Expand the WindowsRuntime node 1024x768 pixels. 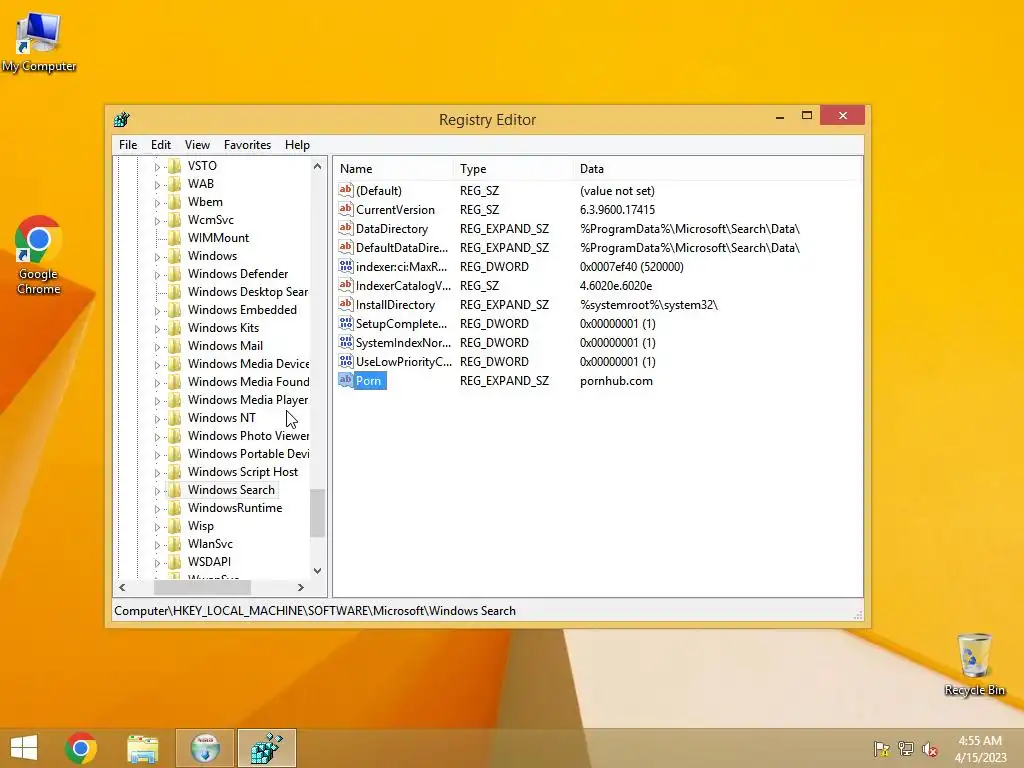(x=157, y=509)
